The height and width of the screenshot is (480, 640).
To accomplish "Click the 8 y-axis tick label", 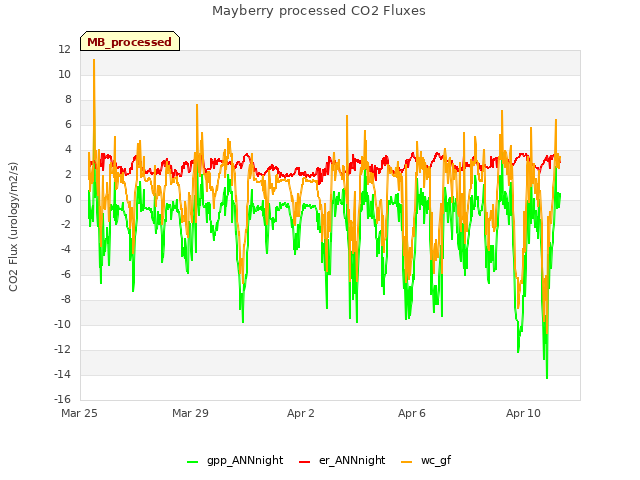I will click(68, 99).
